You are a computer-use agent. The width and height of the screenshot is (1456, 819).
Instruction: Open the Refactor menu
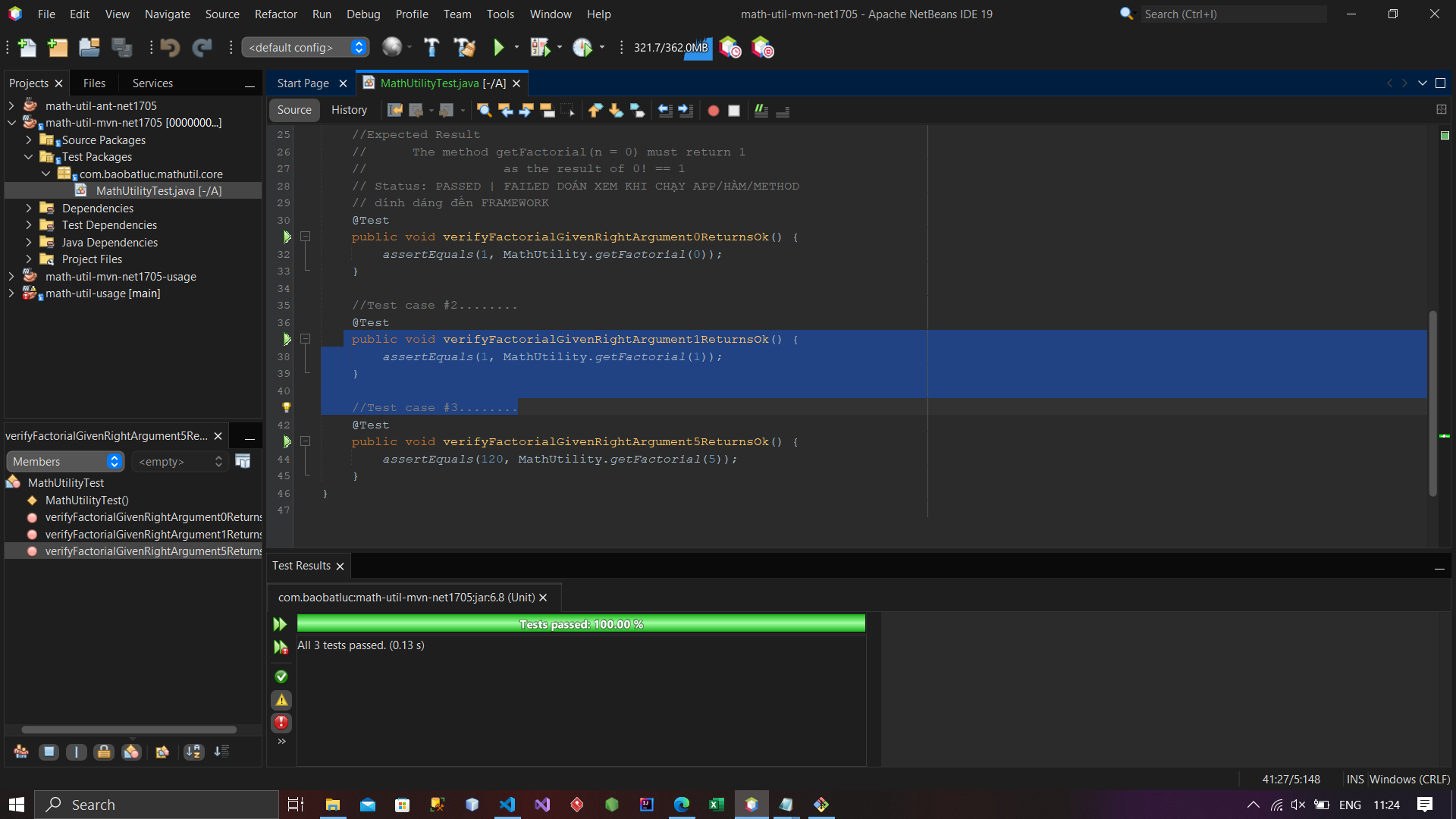pyautogui.click(x=275, y=14)
